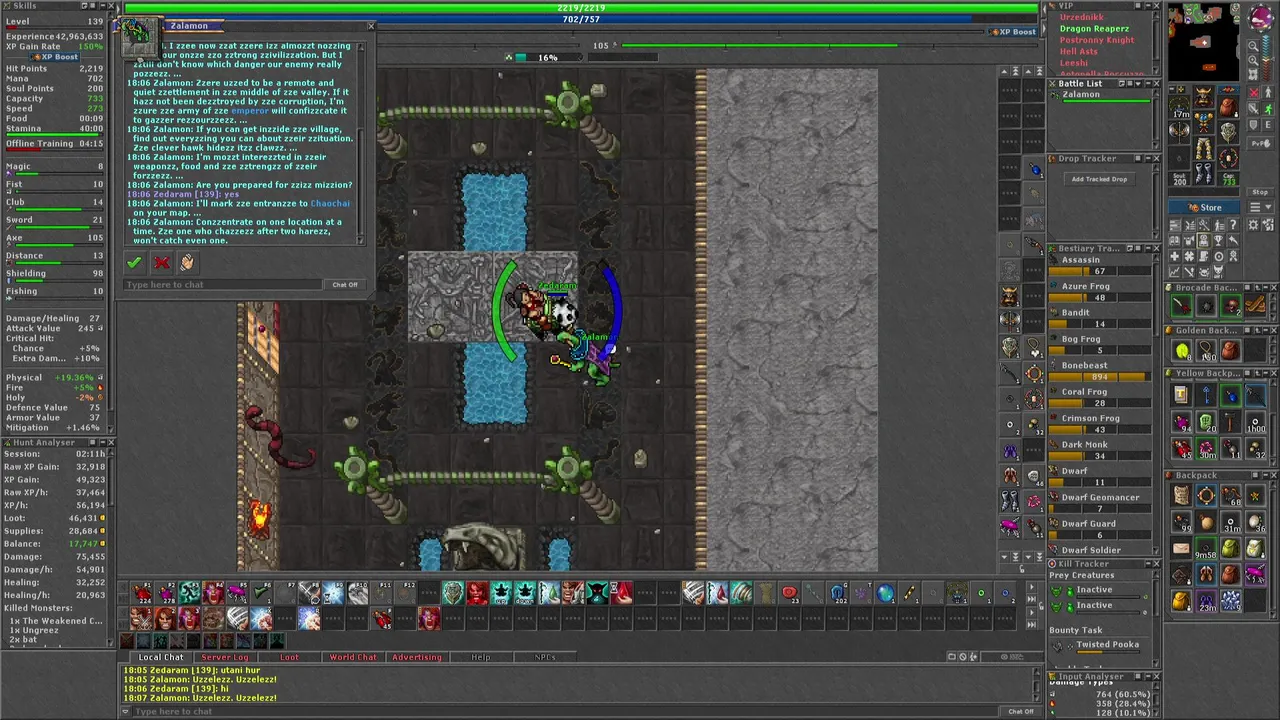
Task: Select Zalamon in the Battle List
Action: (x=1100, y=96)
